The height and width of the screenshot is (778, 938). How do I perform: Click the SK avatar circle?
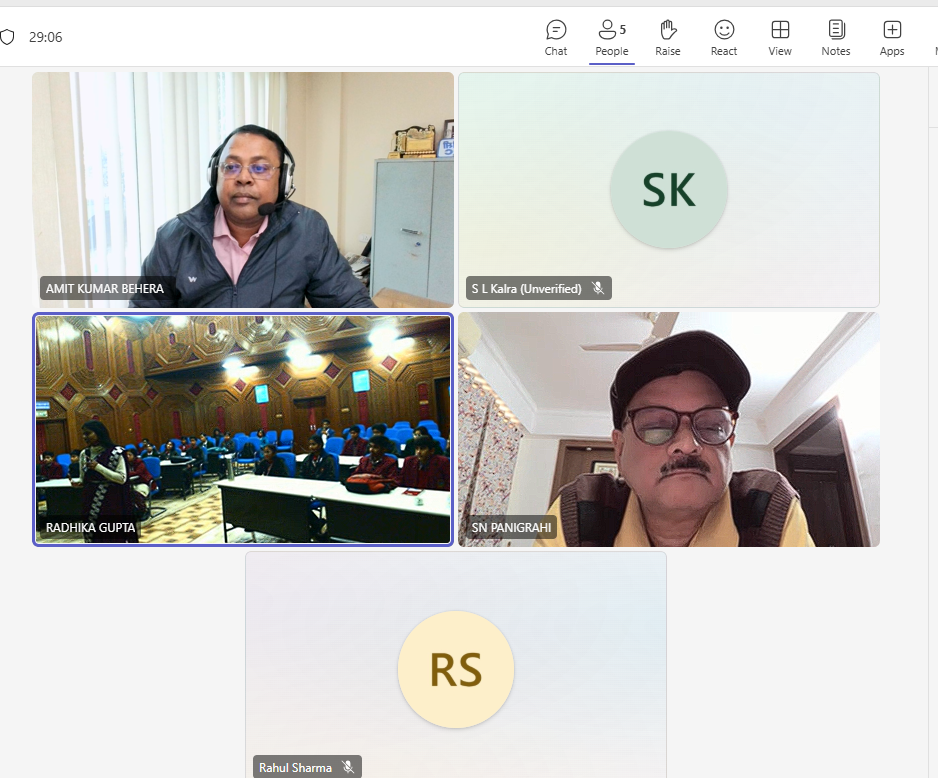[x=669, y=190]
